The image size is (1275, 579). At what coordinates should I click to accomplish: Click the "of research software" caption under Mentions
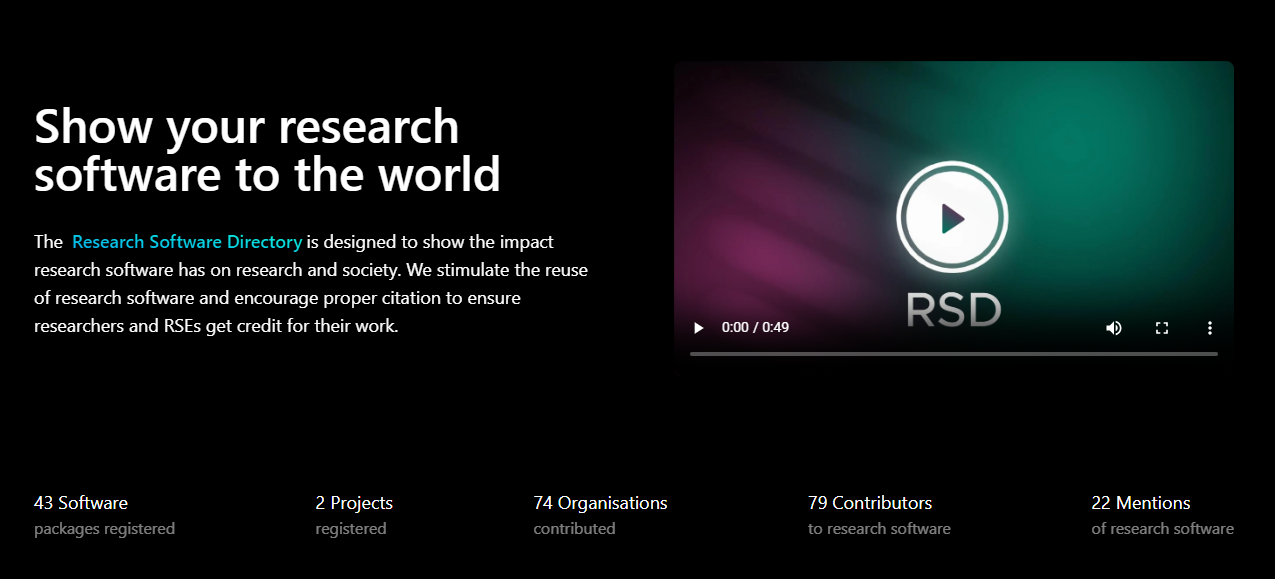[1162, 529]
